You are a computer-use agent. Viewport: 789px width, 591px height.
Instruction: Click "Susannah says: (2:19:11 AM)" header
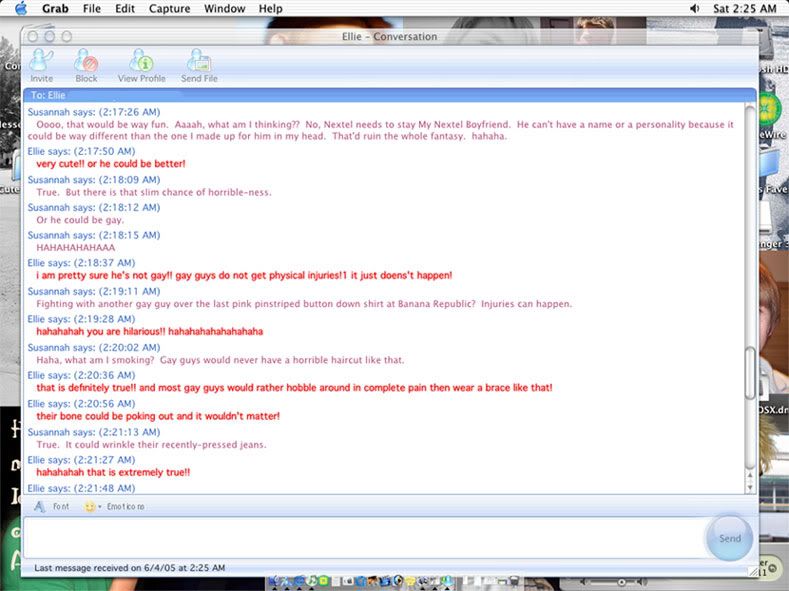tap(94, 291)
